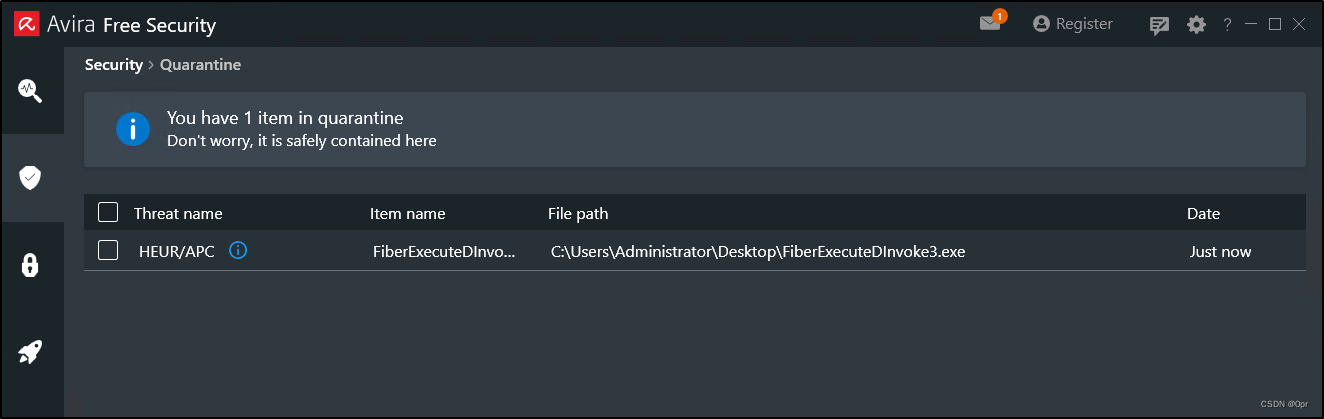Open the mail notifications icon
The height and width of the screenshot is (419, 1324).
(990, 24)
